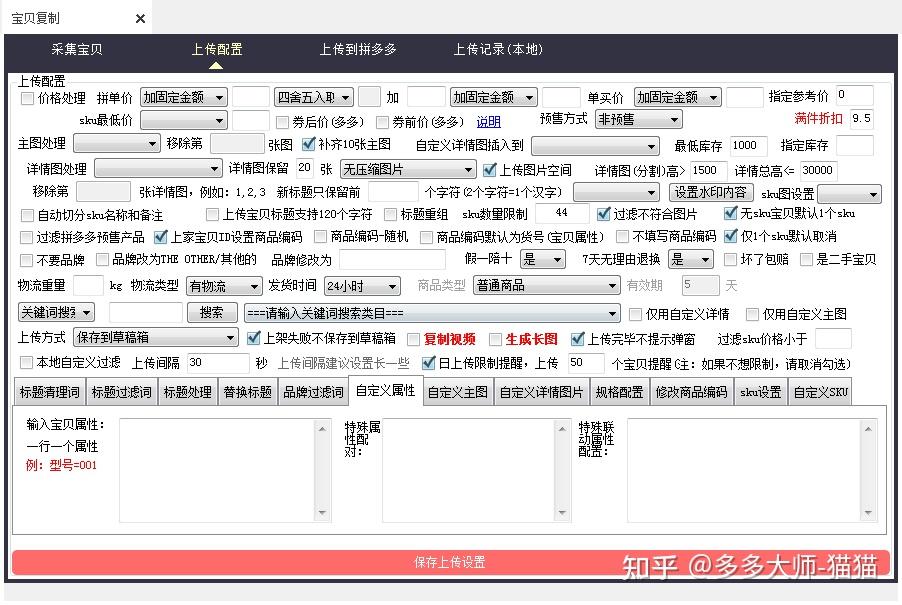Enable the 生成长图 checkbox
Image resolution: width=902 pixels, height=605 pixels.
(x=494, y=340)
